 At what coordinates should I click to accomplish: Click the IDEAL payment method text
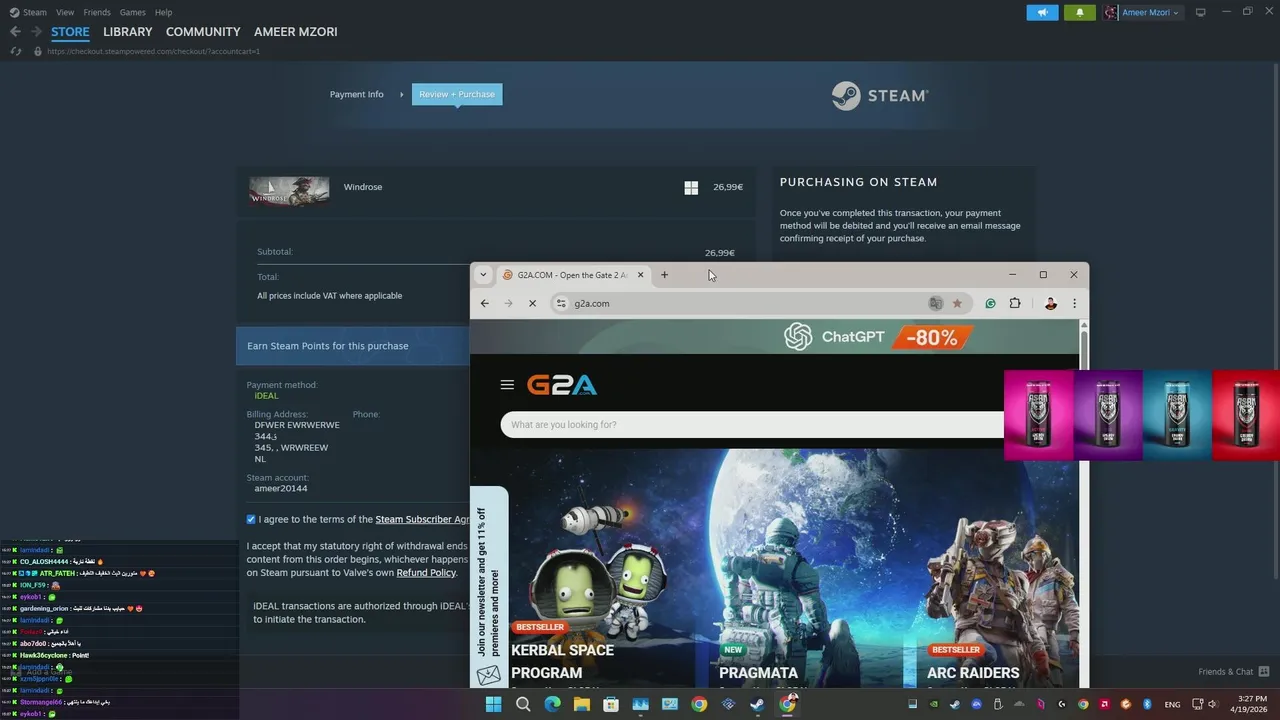pyautogui.click(x=266, y=396)
